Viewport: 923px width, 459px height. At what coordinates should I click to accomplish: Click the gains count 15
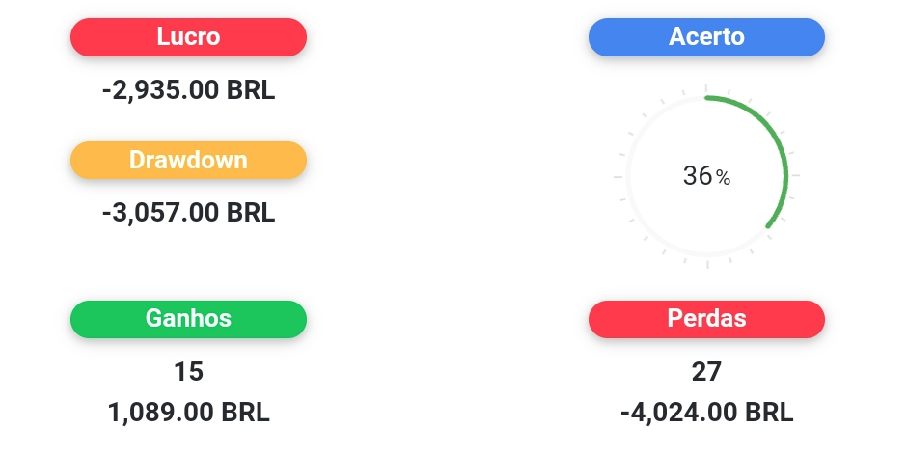188,372
